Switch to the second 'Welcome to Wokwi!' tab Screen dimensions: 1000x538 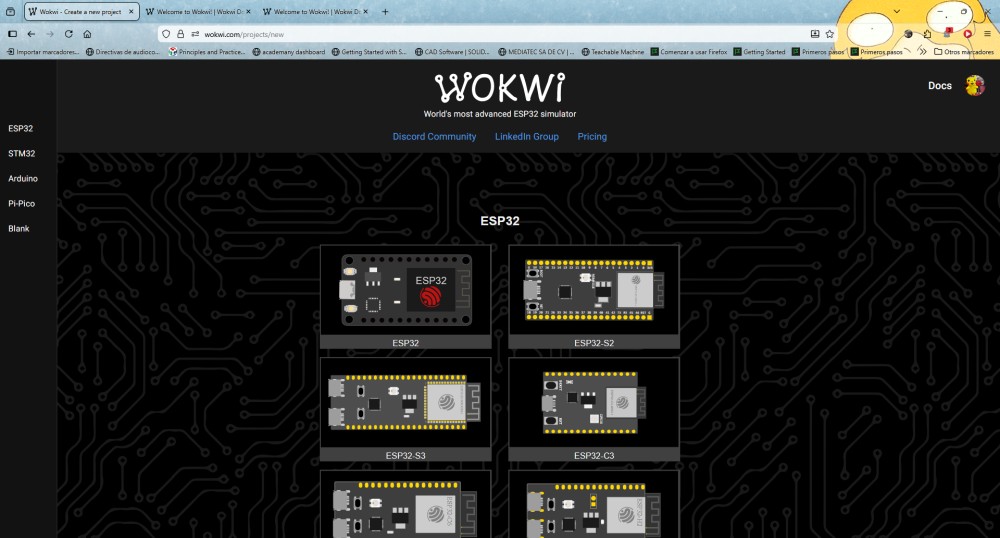click(198, 11)
